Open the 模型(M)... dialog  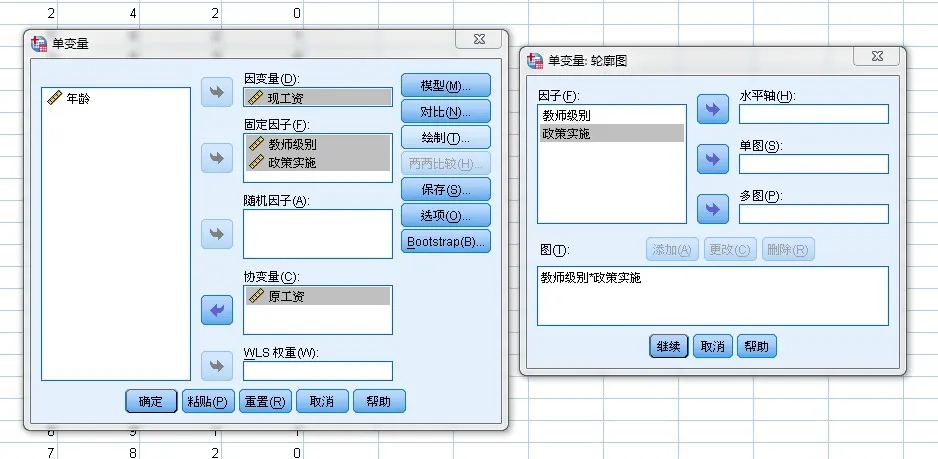tap(446, 85)
